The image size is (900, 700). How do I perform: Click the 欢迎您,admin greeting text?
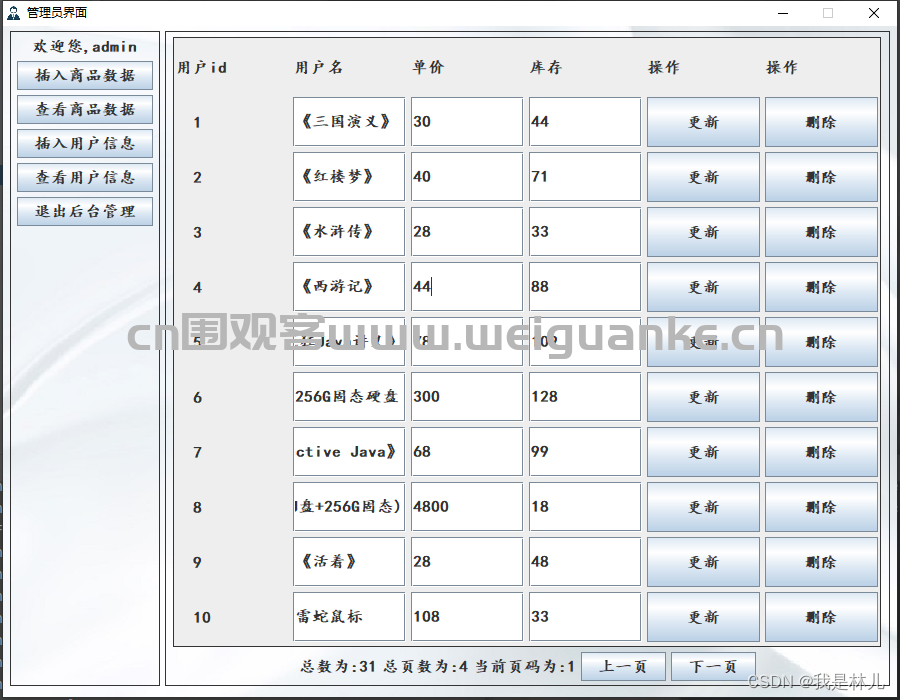pyautogui.click(x=85, y=46)
